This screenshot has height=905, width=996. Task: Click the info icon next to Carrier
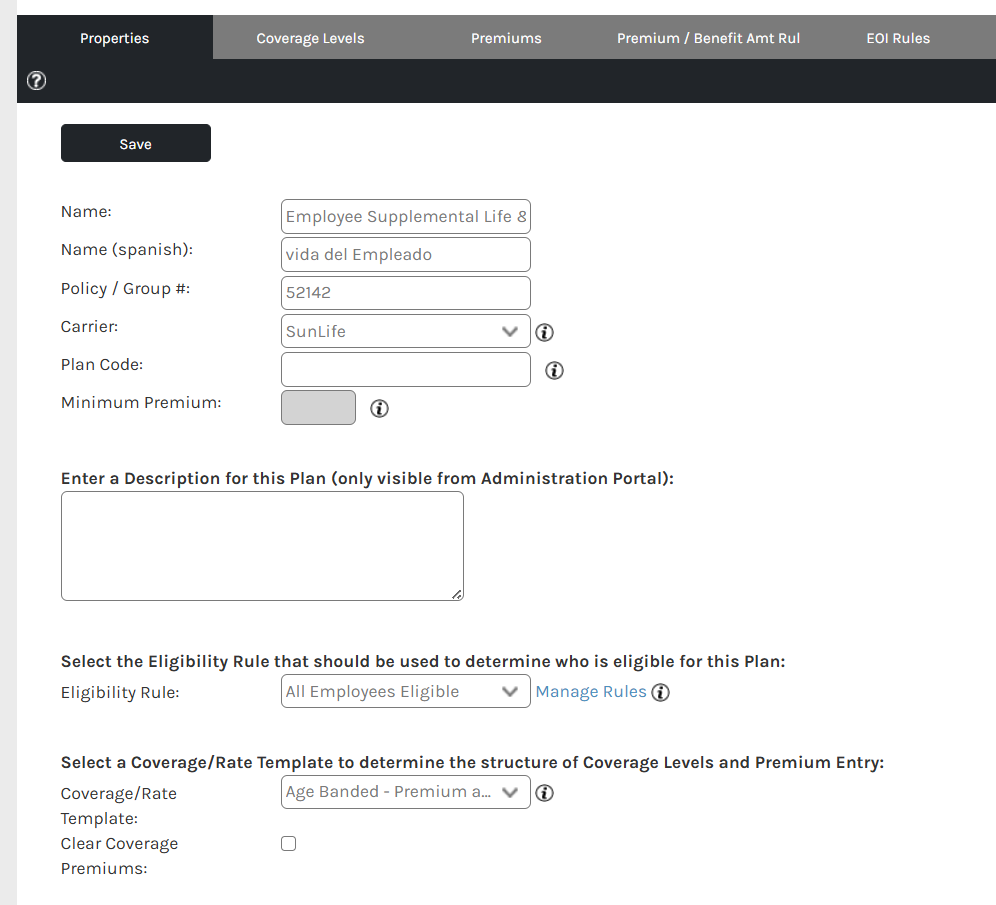[544, 332]
